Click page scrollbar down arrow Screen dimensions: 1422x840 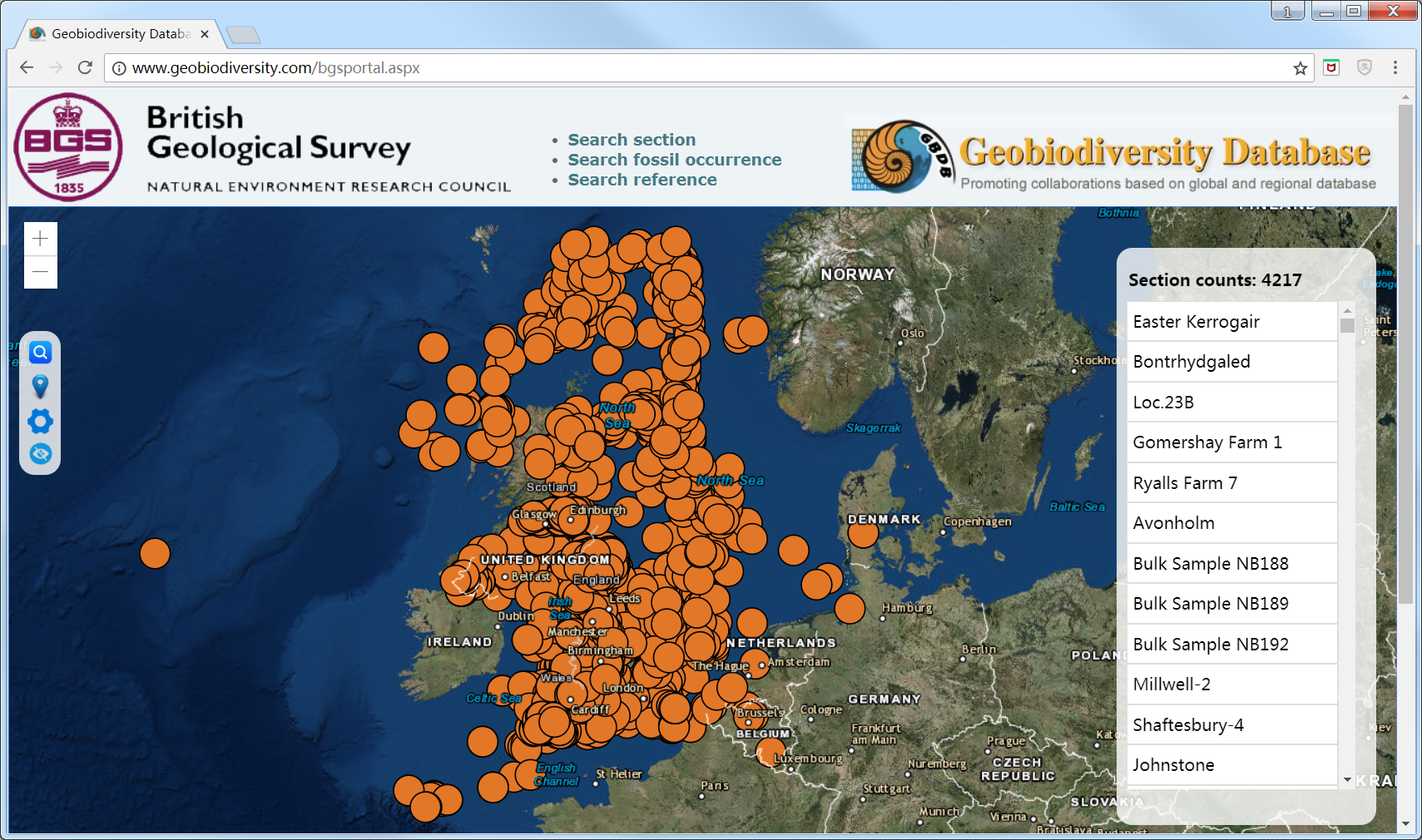point(1405,824)
